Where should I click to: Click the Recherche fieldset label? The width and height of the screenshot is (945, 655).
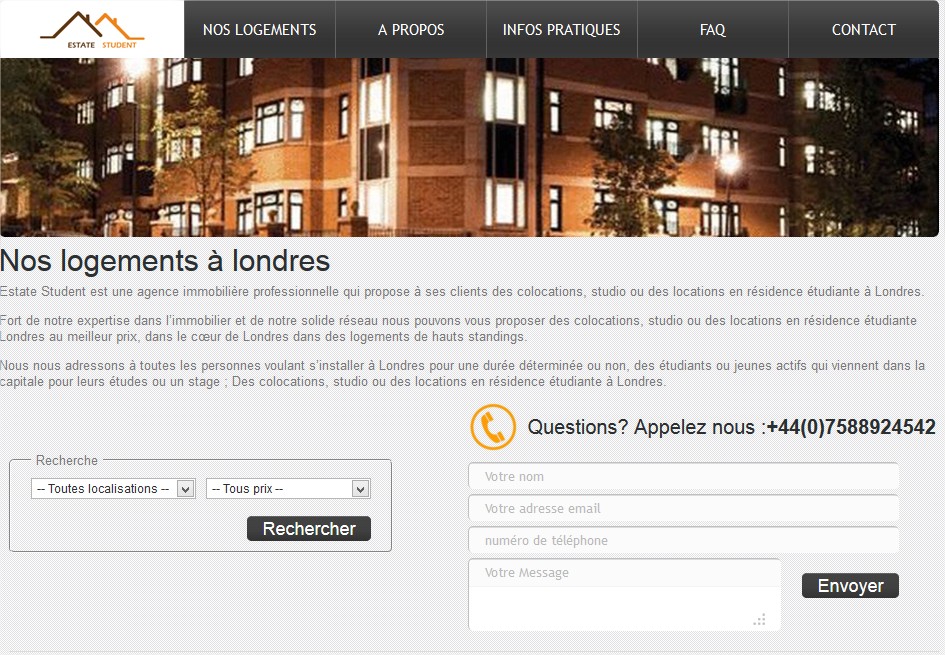(x=66, y=461)
